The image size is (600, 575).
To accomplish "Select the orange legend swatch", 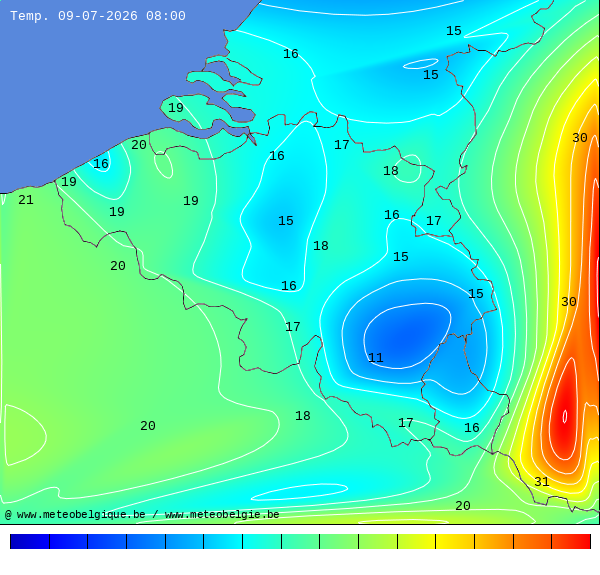I will [494, 541].
